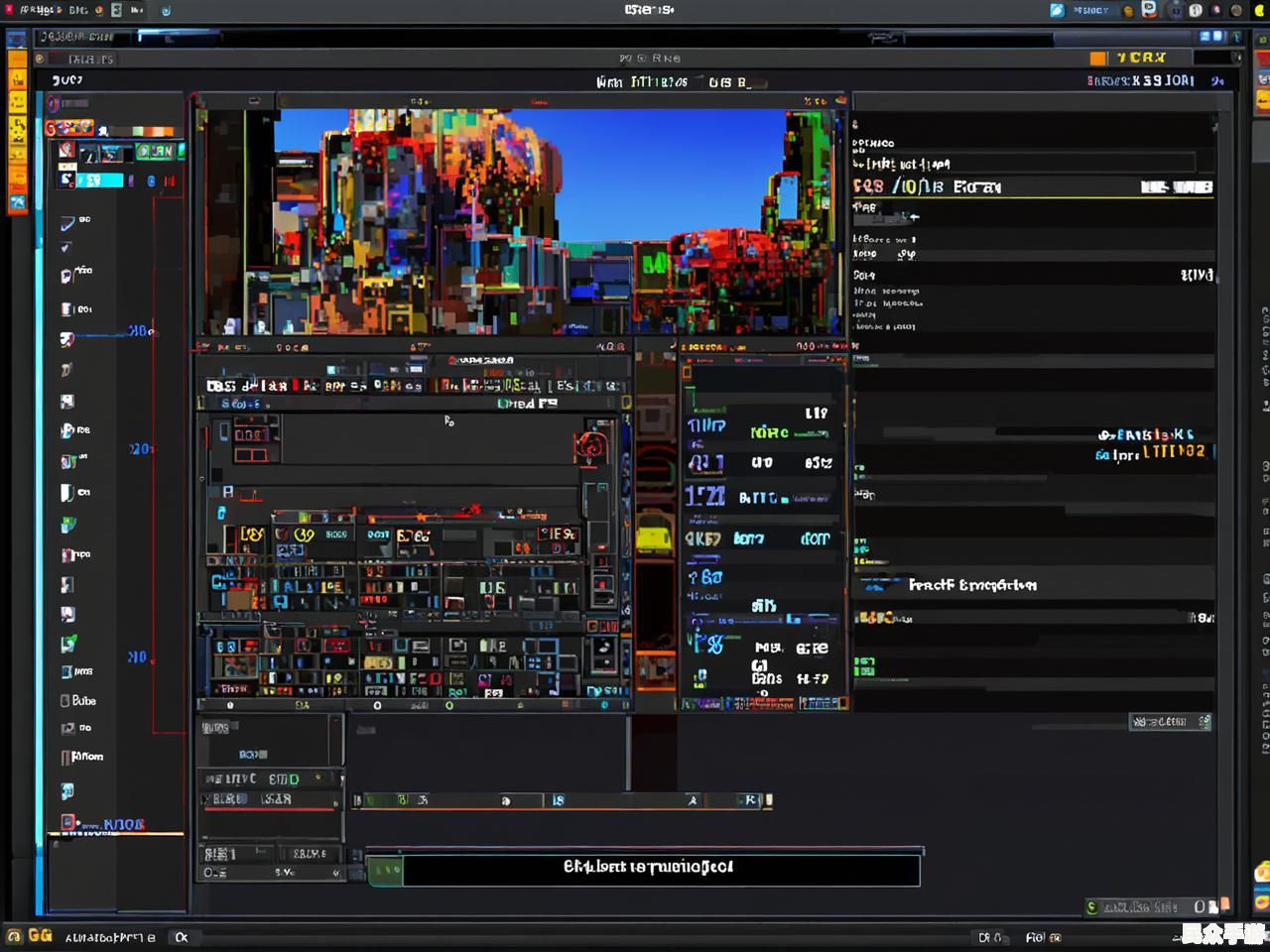Click the black text bar at the bottom center
The height and width of the screenshot is (952, 1270).
tap(660, 869)
